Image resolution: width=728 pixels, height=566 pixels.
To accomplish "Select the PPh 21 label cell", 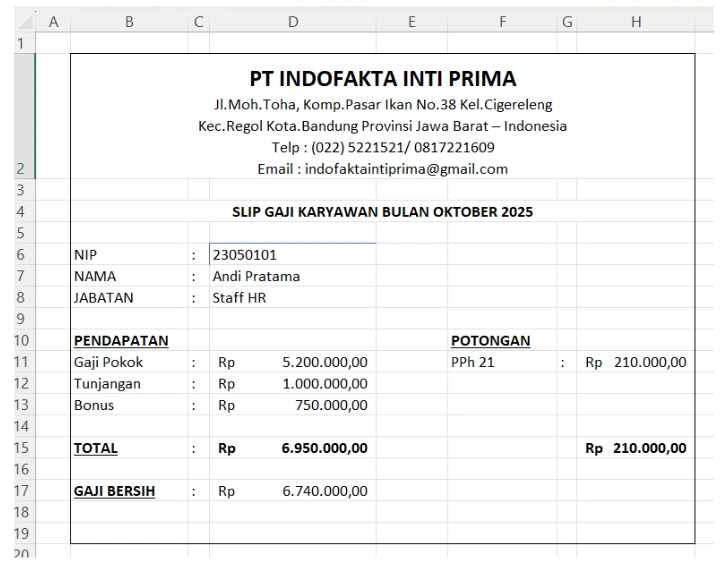I will coord(502,362).
